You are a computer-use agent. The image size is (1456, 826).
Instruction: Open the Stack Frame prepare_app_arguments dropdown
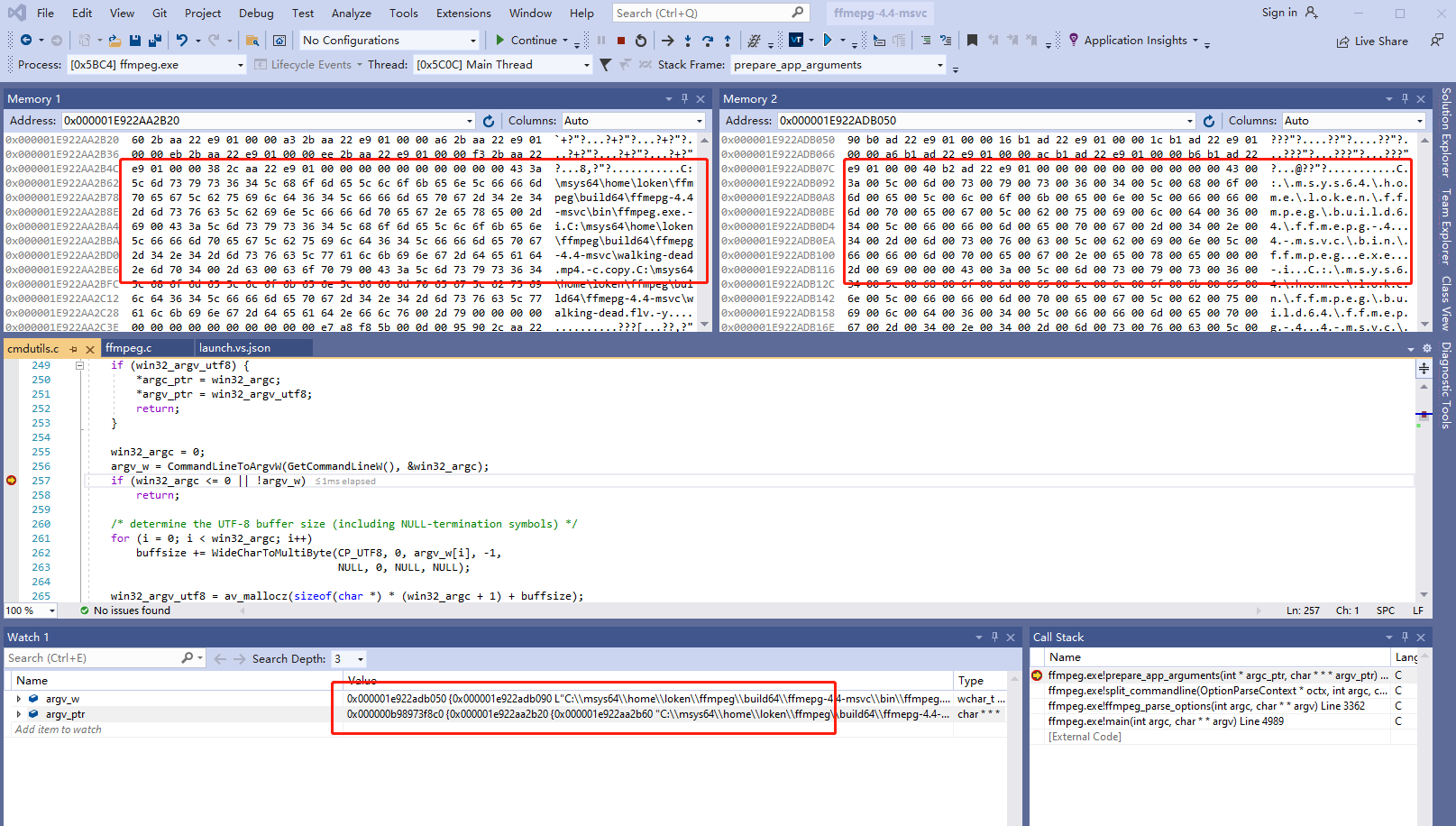click(x=940, y=65)
